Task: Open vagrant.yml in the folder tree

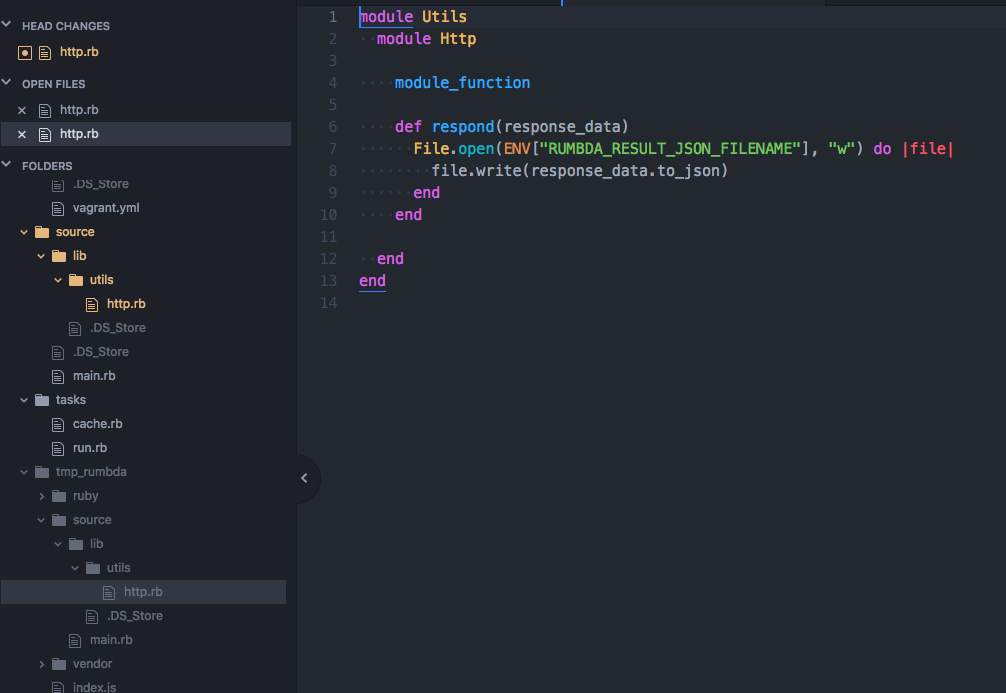Action: [x=106, y=208]
